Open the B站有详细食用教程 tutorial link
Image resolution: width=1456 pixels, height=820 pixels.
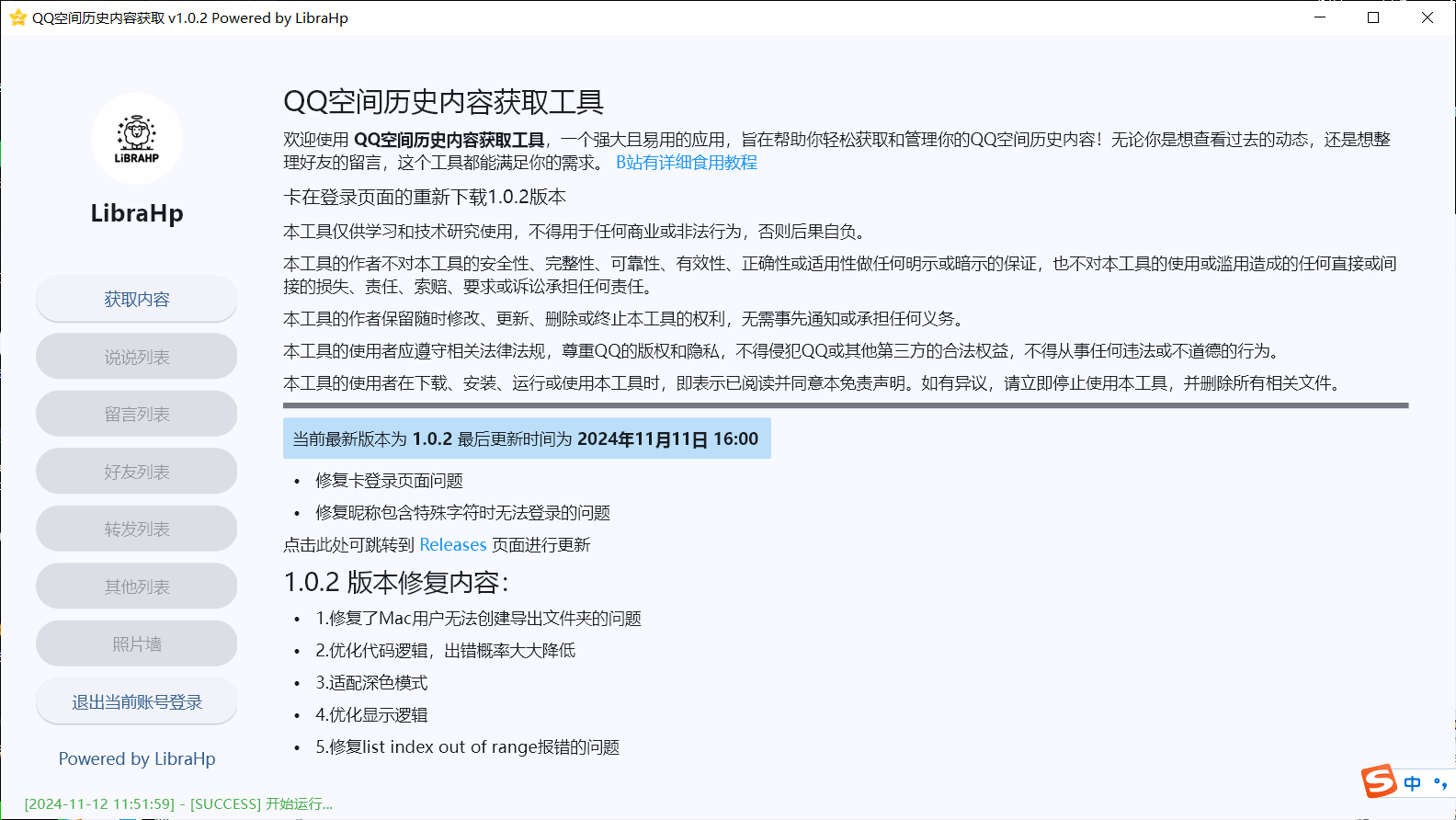(686, 163)
